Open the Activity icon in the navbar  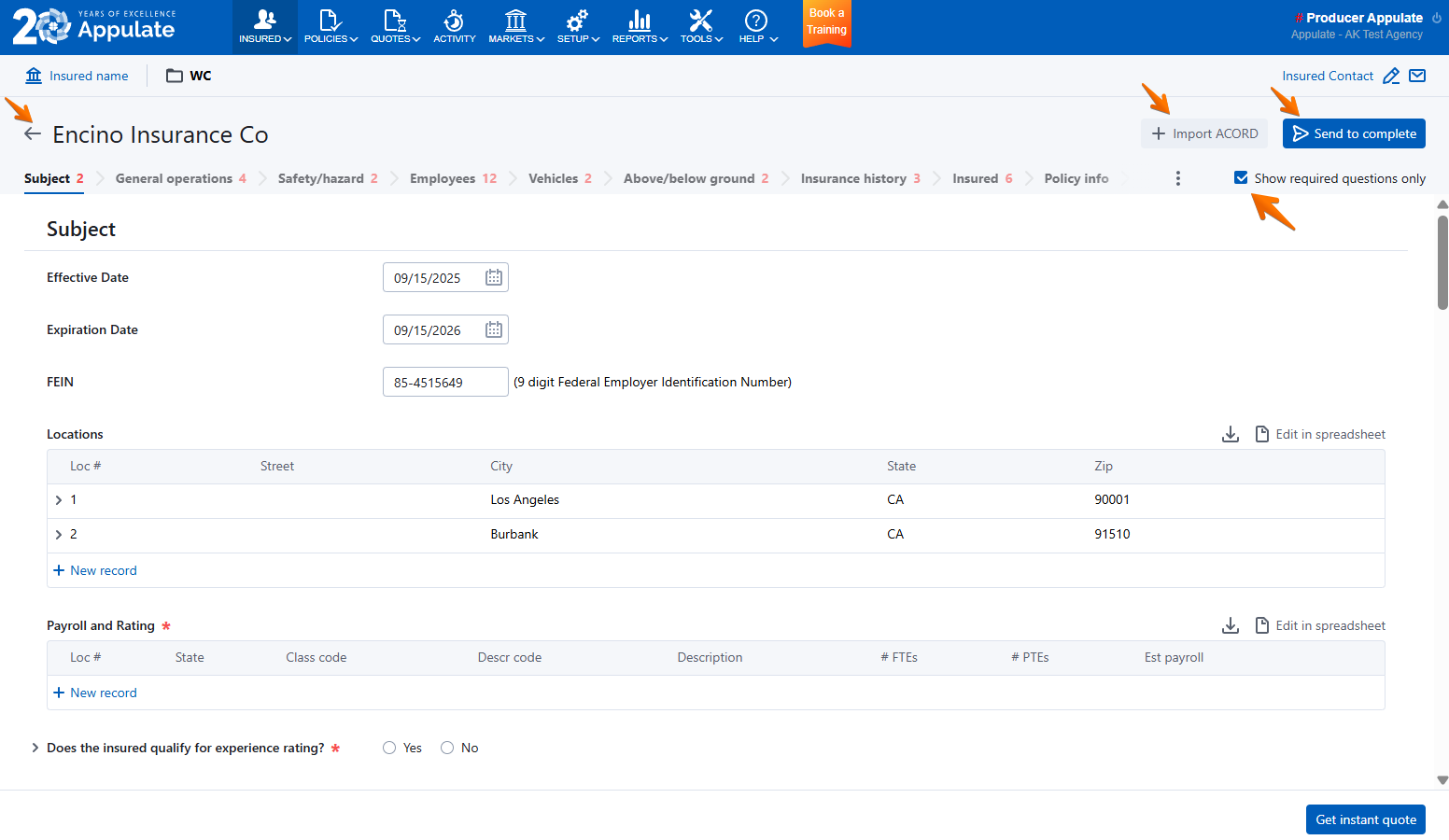(x=455, y=26)
